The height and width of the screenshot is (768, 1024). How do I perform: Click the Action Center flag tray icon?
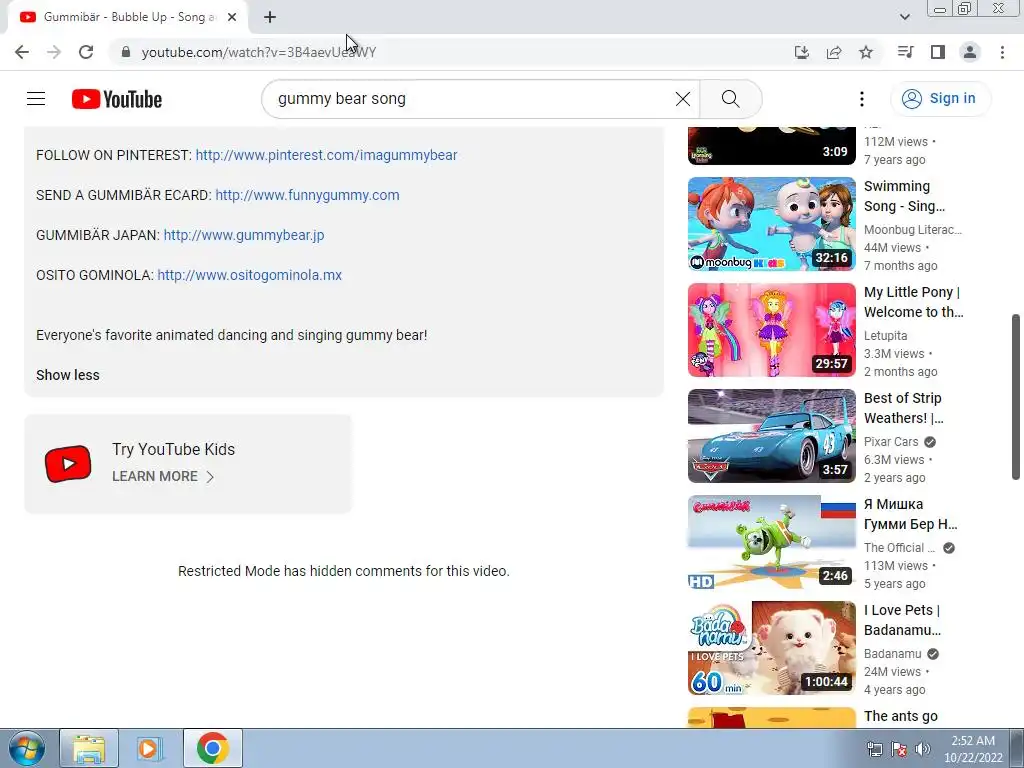pos(899,749)
